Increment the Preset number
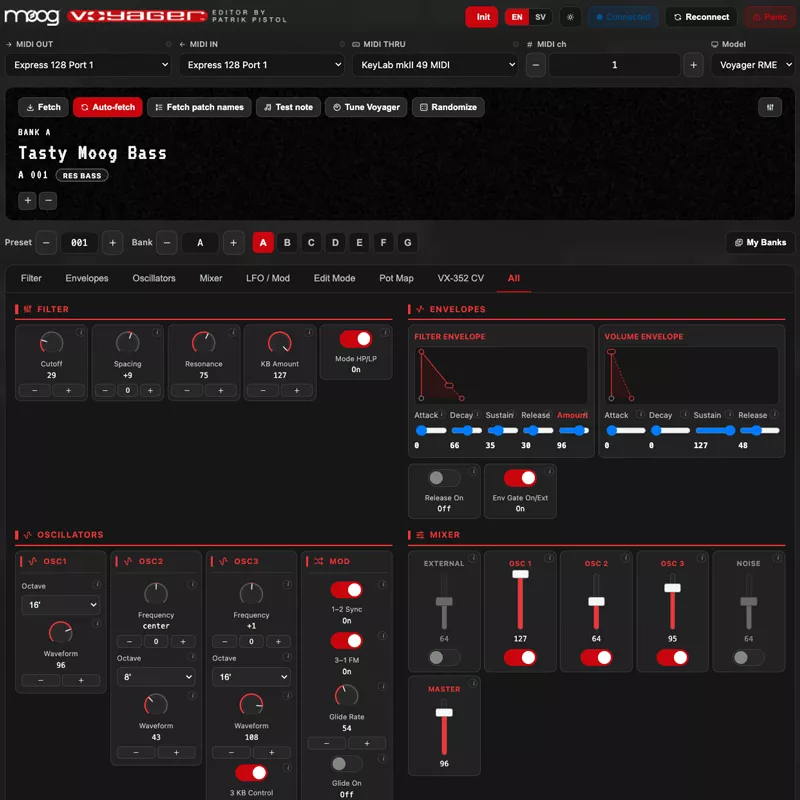 coord(112,243)
